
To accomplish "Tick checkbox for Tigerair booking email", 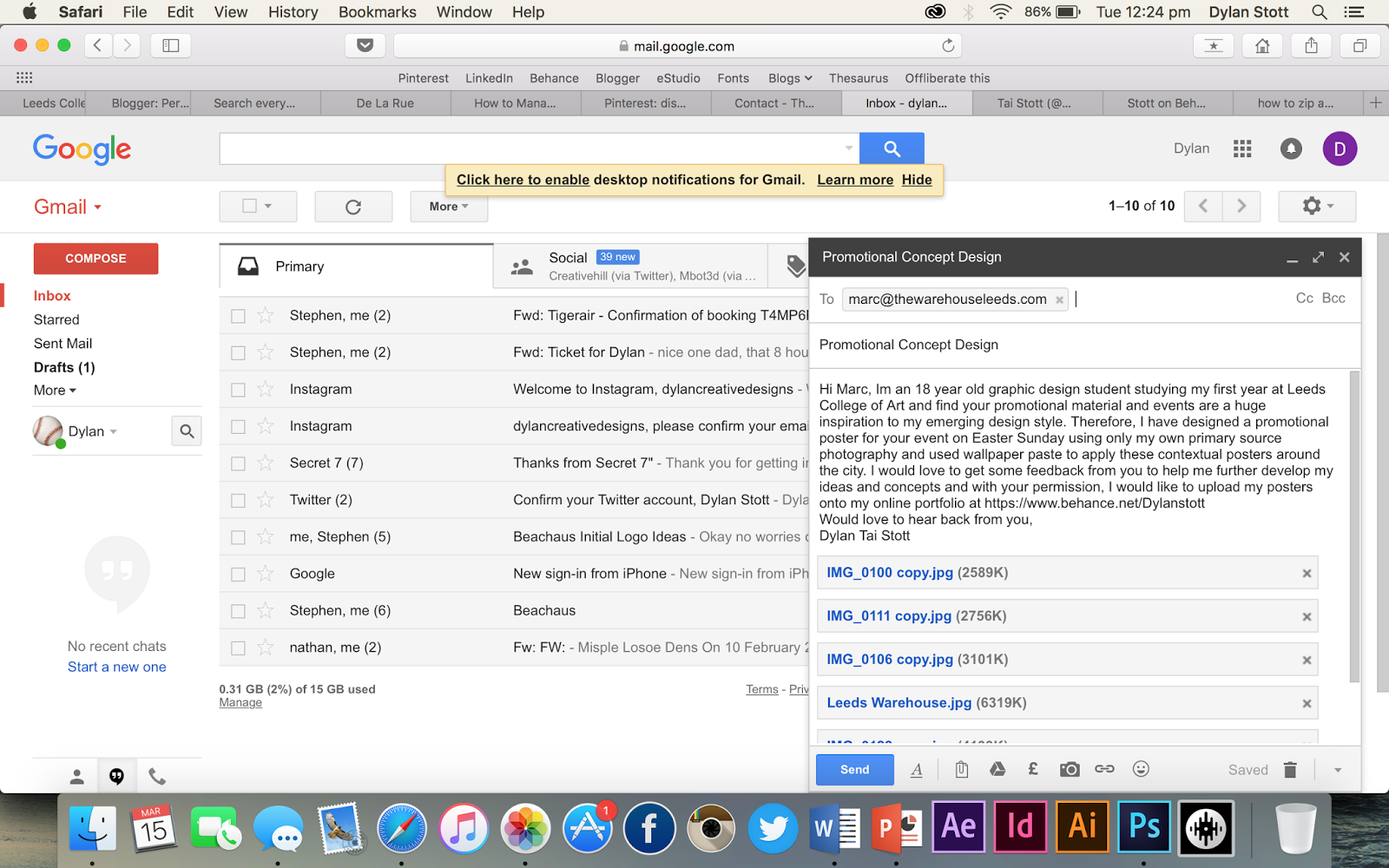I will 238,317.
